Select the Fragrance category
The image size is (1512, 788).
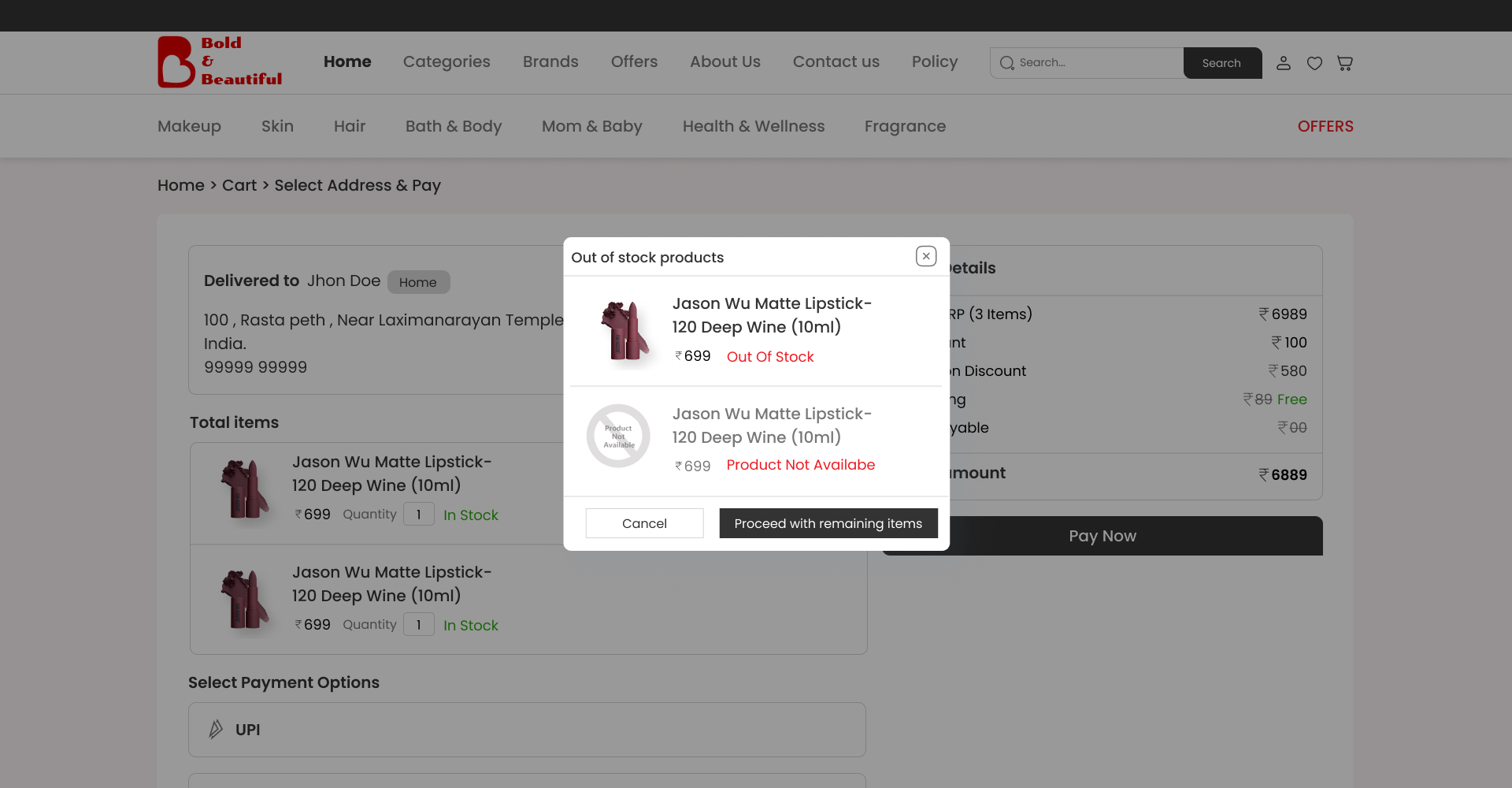(x=906, y=126)
